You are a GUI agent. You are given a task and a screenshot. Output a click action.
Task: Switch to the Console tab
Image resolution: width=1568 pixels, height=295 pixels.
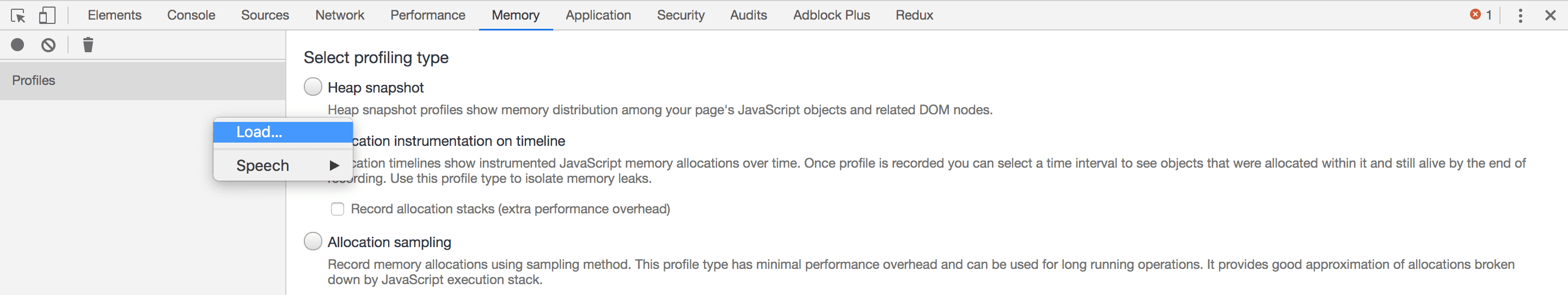pyautogui.click(x=191, y=15)
